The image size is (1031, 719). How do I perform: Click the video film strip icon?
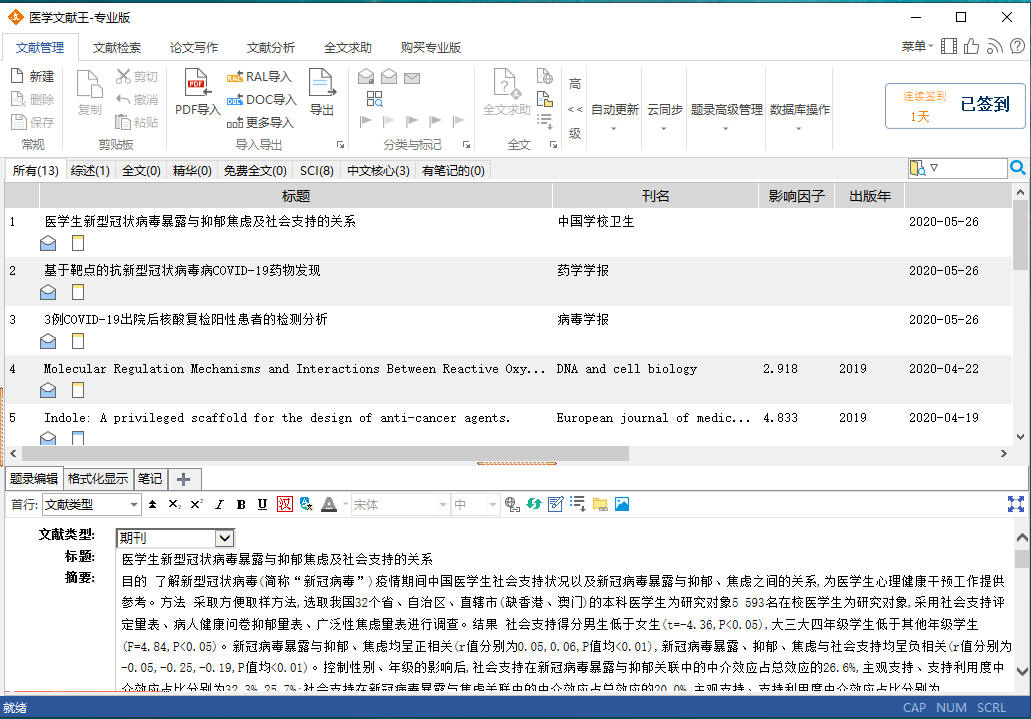[949, 46]
